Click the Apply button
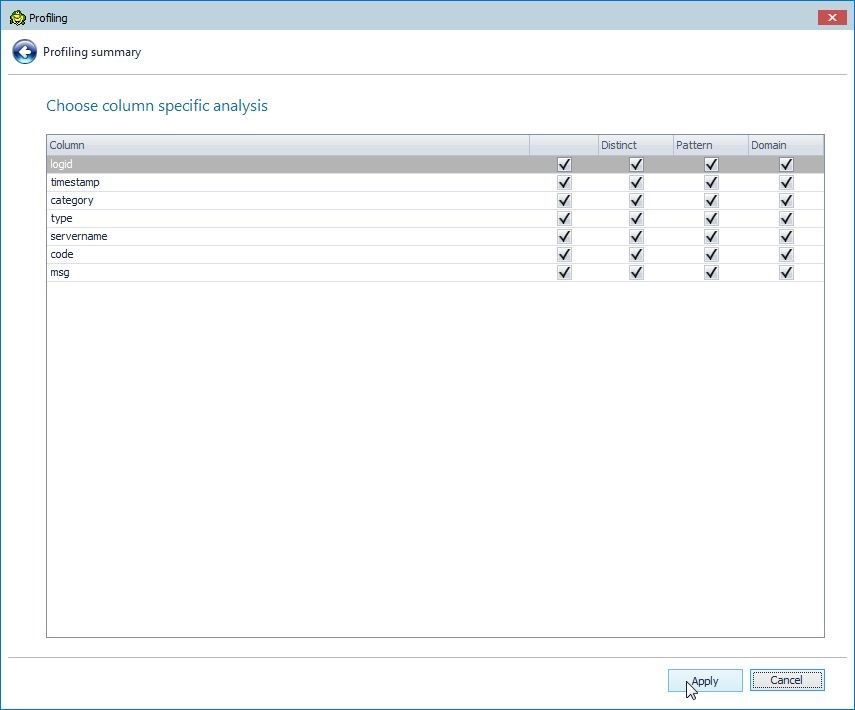Screen dimensions: 855x710 [x=705, y=681]
